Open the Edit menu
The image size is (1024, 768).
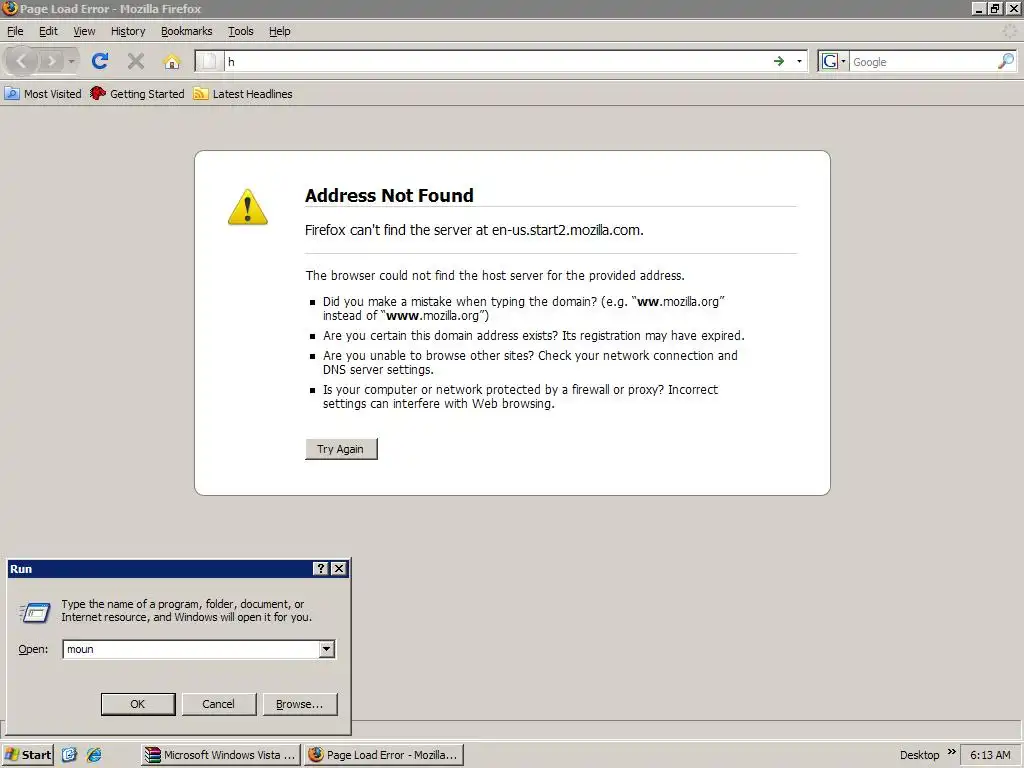[48, 31]
